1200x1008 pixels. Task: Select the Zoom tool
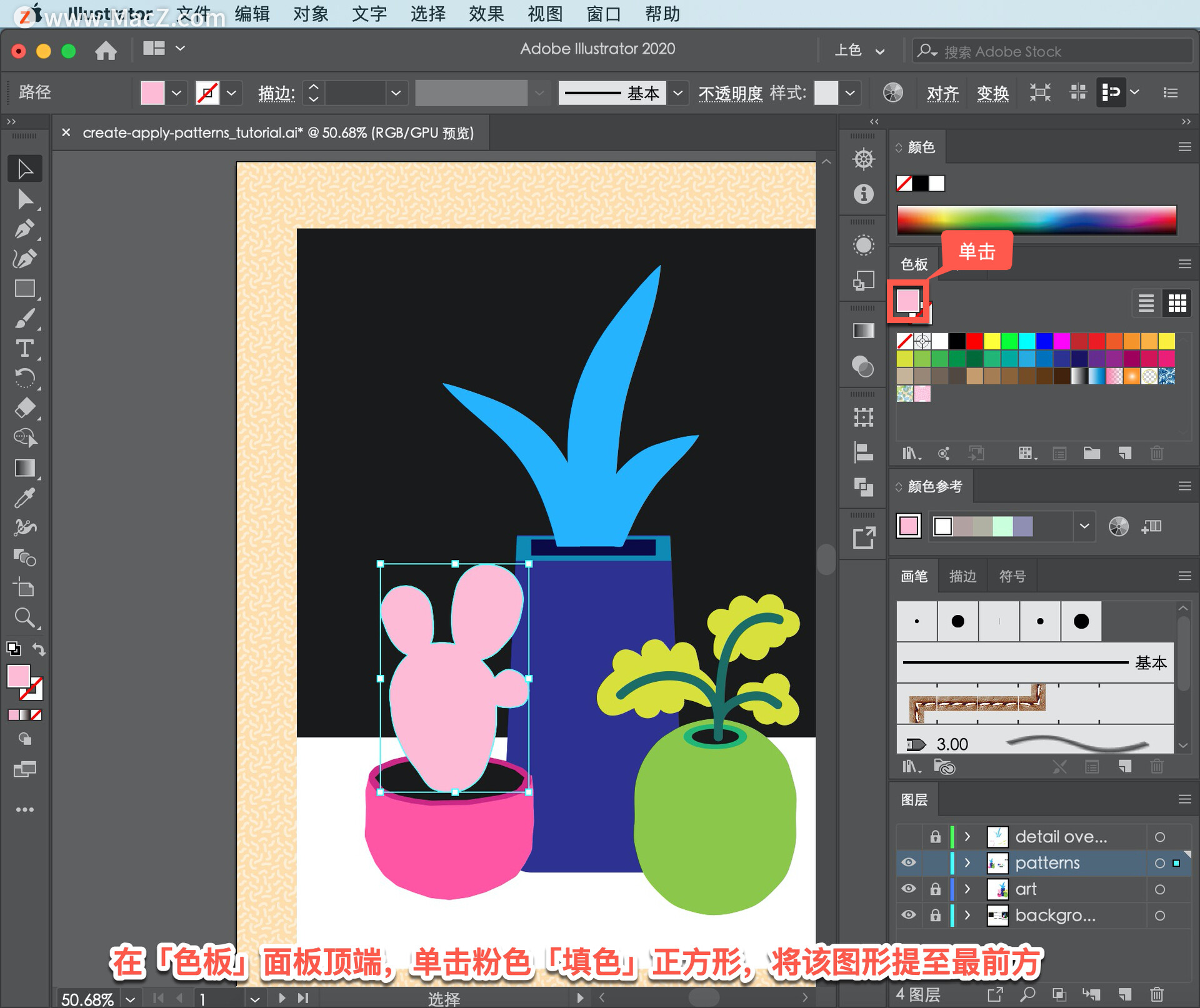click(x=24, y=617)
